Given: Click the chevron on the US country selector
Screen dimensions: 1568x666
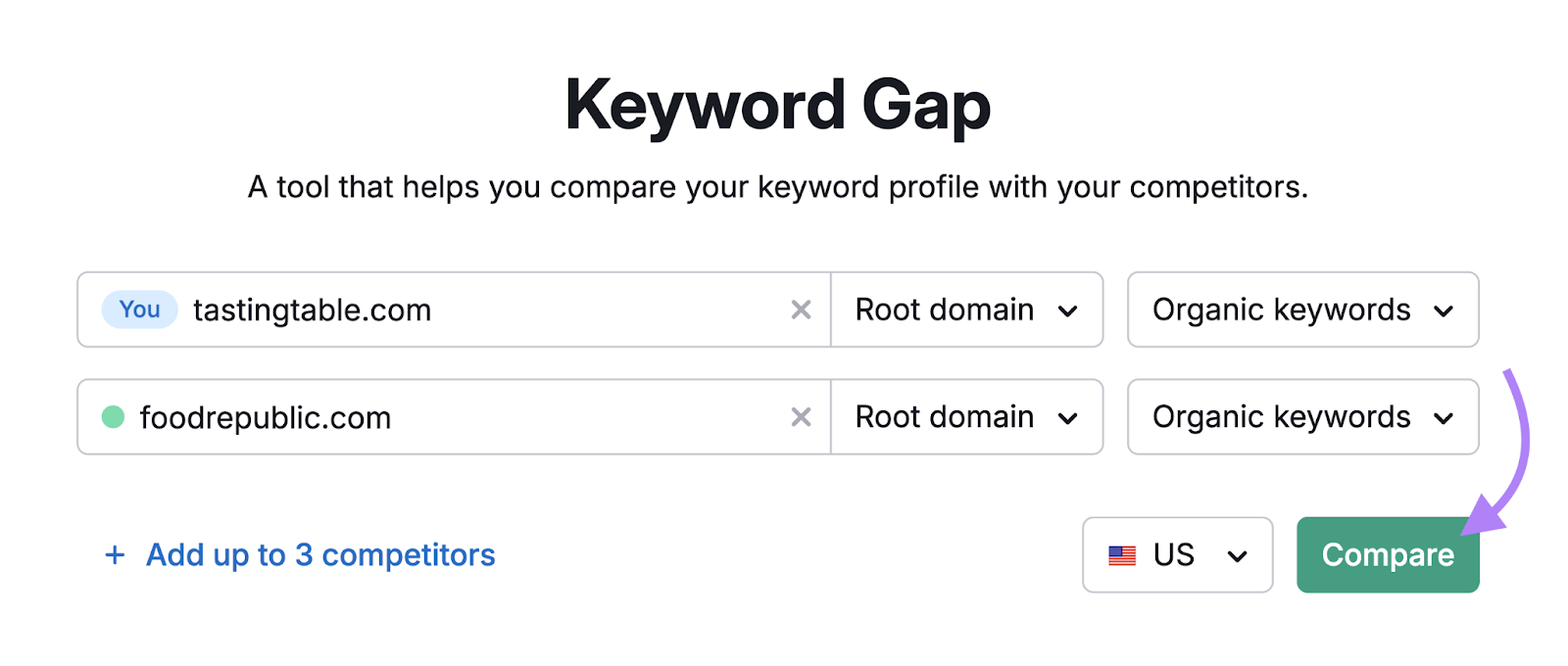Looking at the screenshot, I should coord(1239,555).
